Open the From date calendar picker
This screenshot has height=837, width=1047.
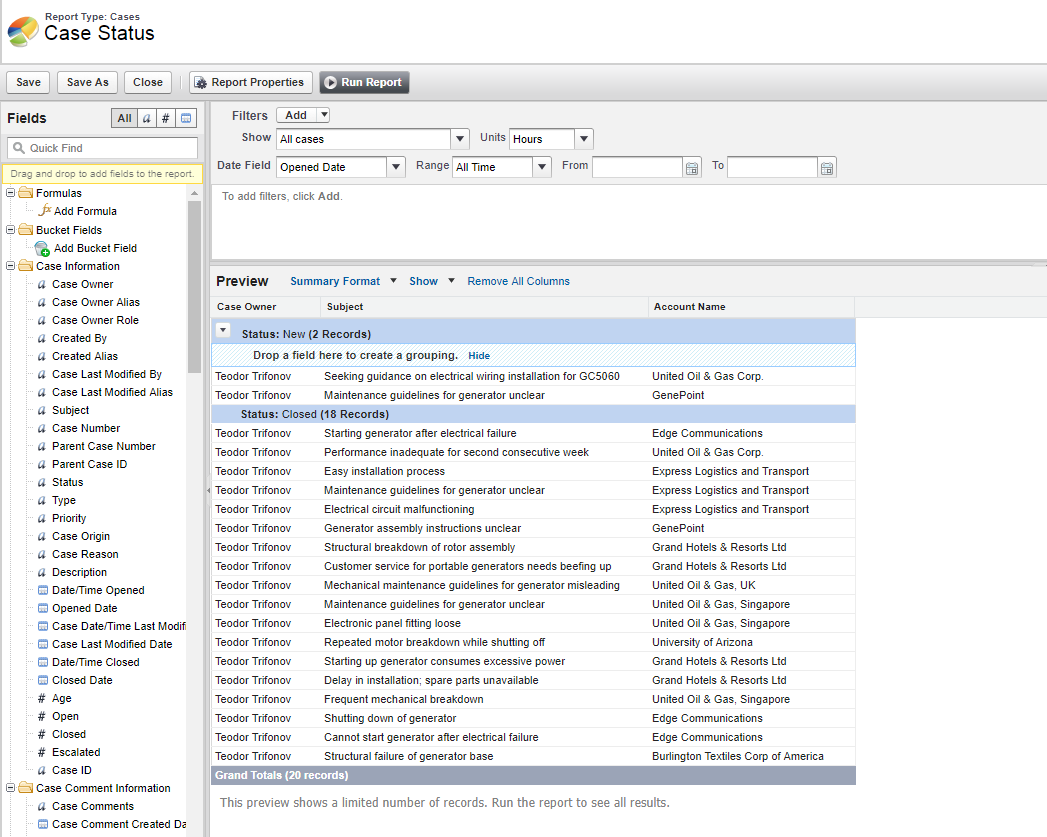pyautogui.click(x=692, y=168)
